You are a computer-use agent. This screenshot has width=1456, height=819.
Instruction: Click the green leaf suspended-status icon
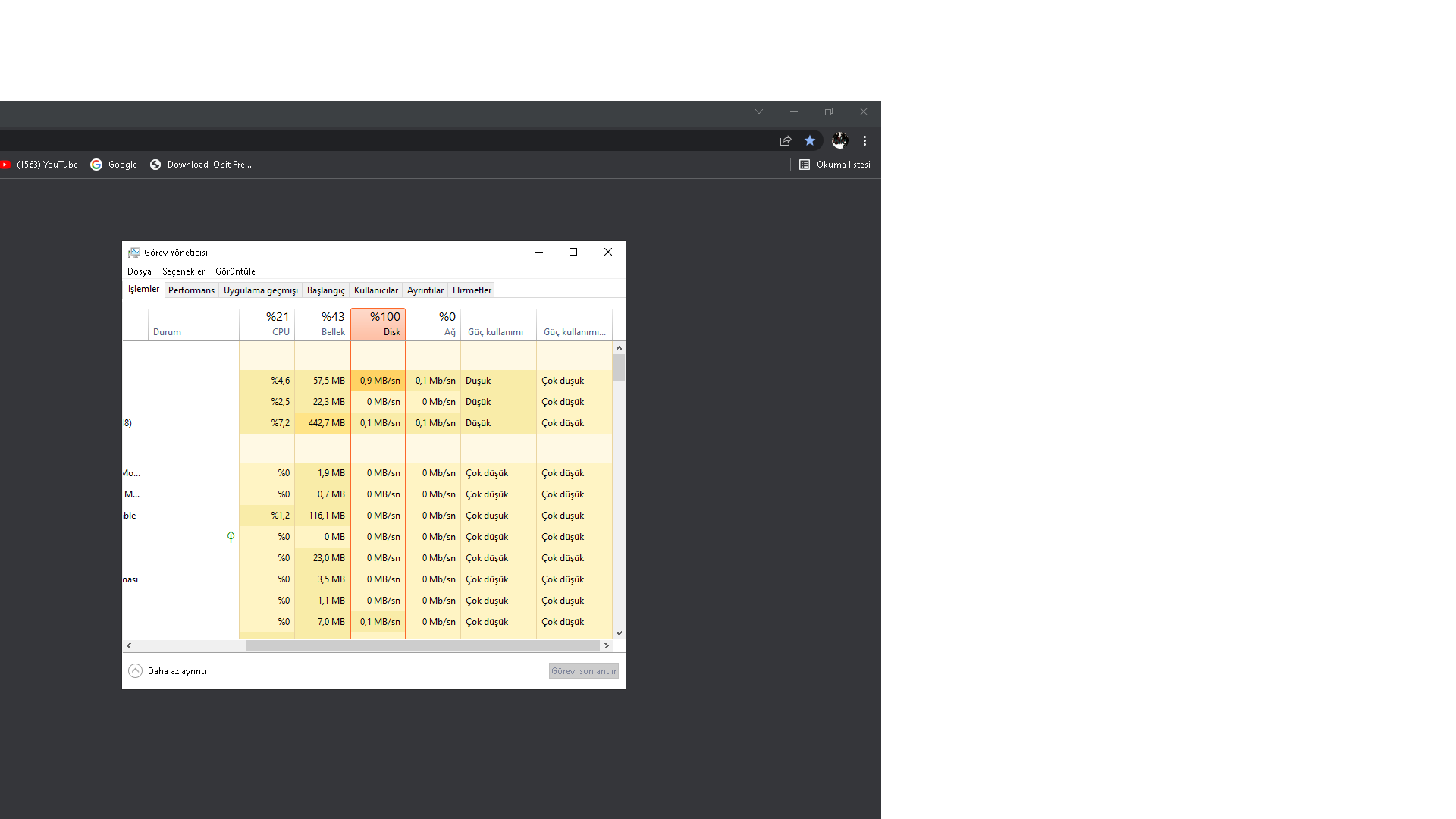click(231, 537)
